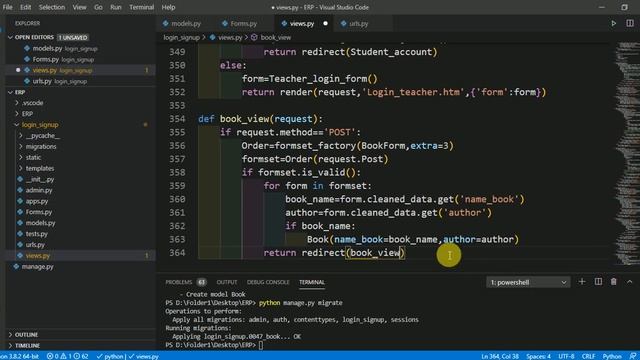
Task: Select language mode Python in status bar
Action: (612, 356)
